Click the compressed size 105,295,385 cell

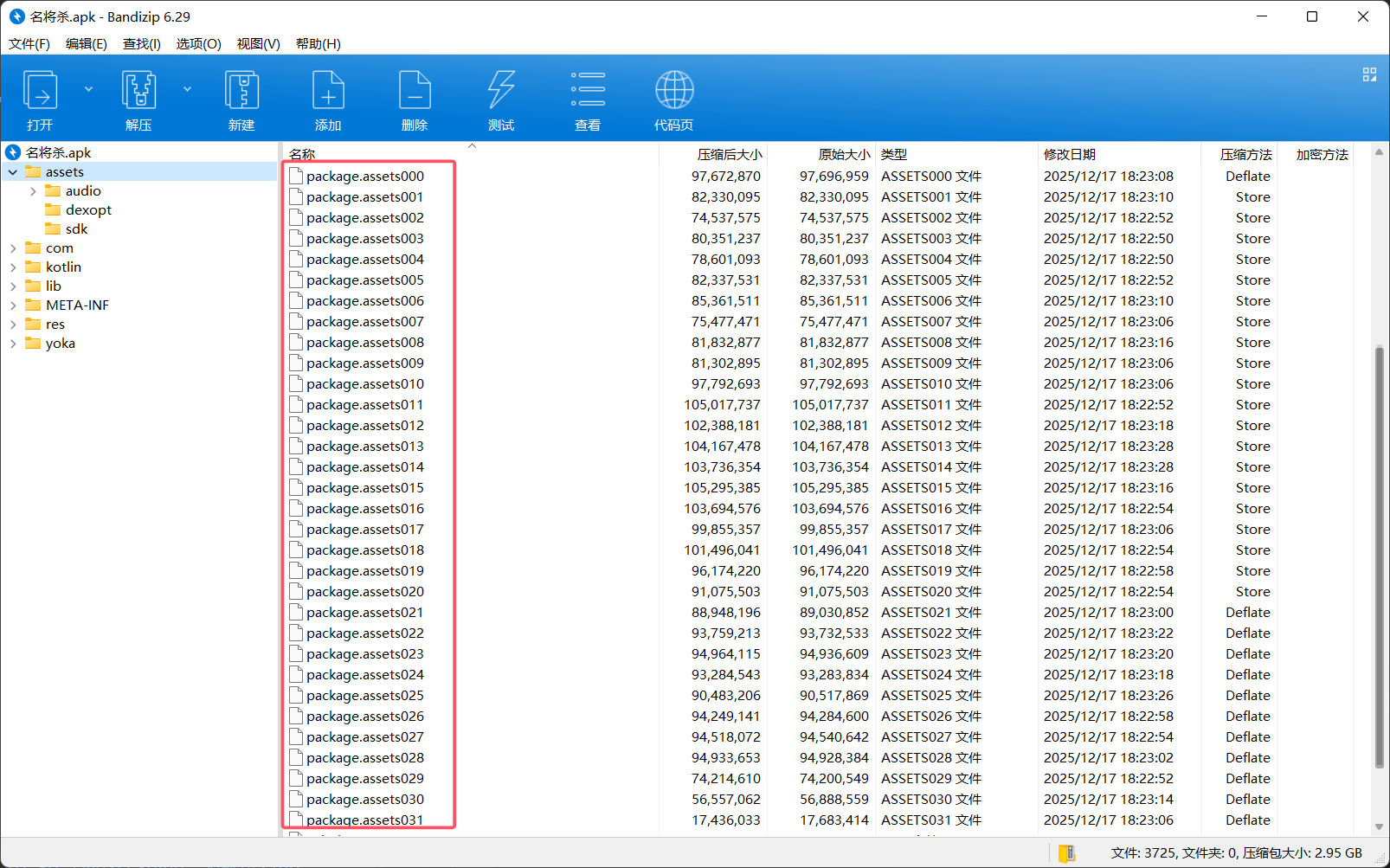coord(723,487)
